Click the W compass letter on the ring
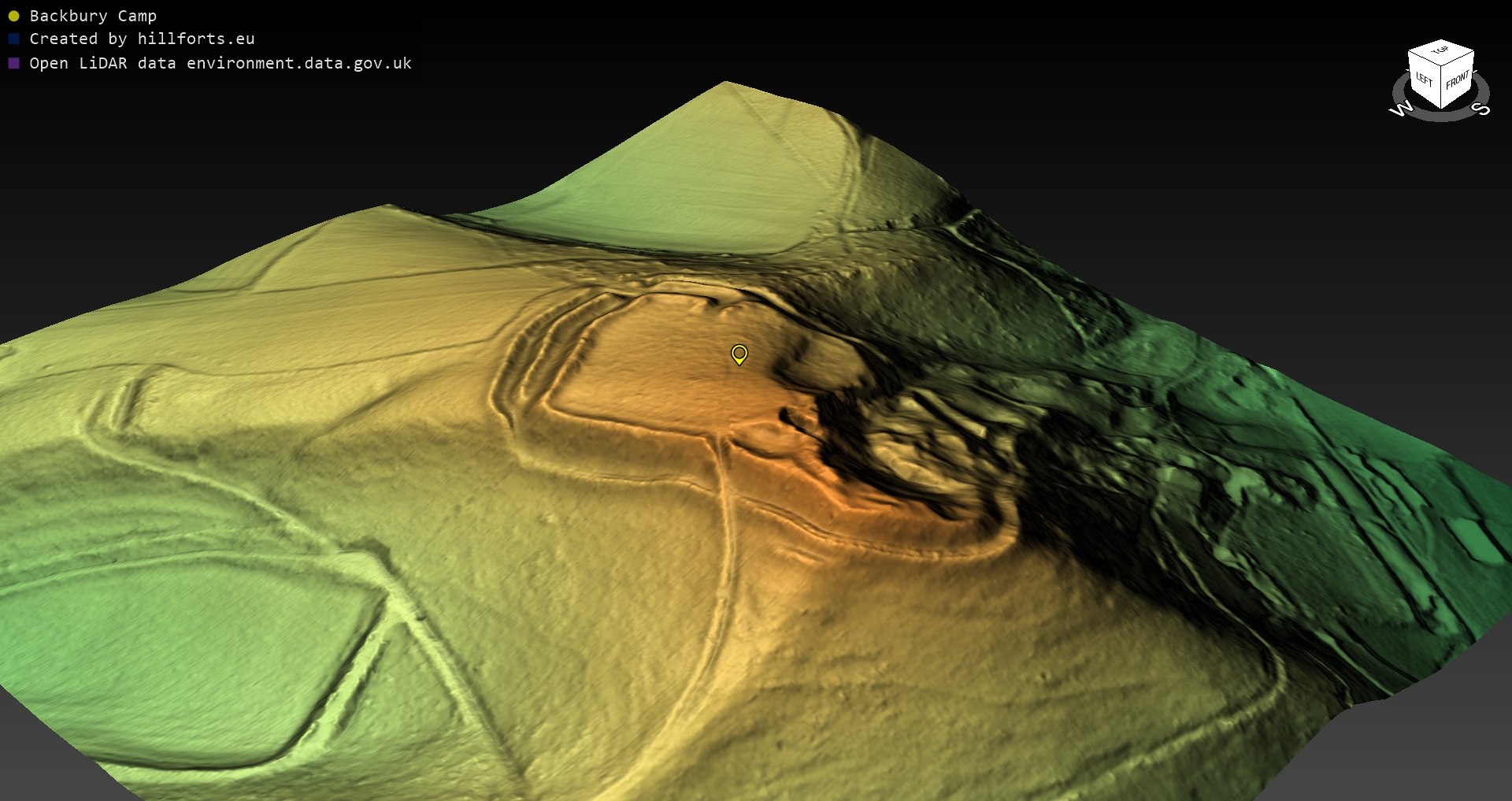The image size is (1512, 801). coord(1401,109)
